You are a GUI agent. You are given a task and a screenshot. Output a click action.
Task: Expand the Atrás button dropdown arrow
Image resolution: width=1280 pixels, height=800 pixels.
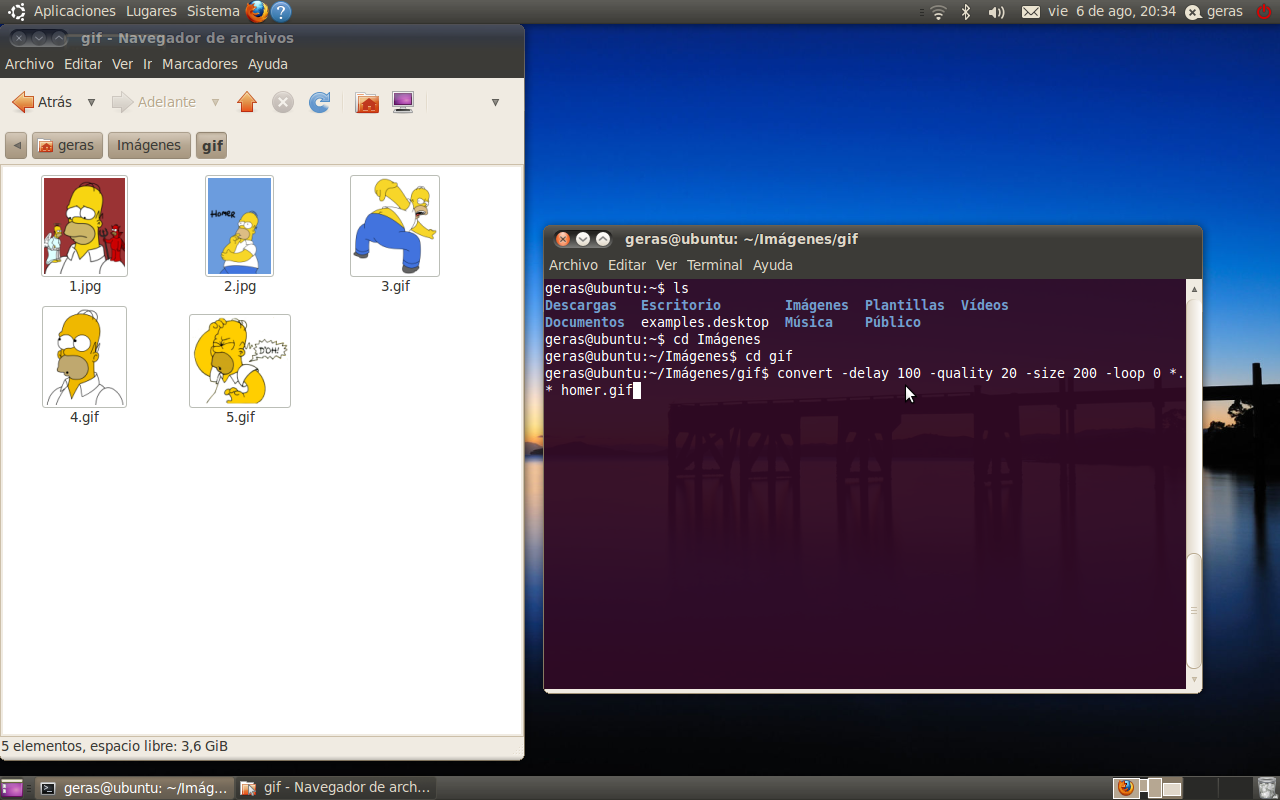pyautogui.click(x=91, y=101)
